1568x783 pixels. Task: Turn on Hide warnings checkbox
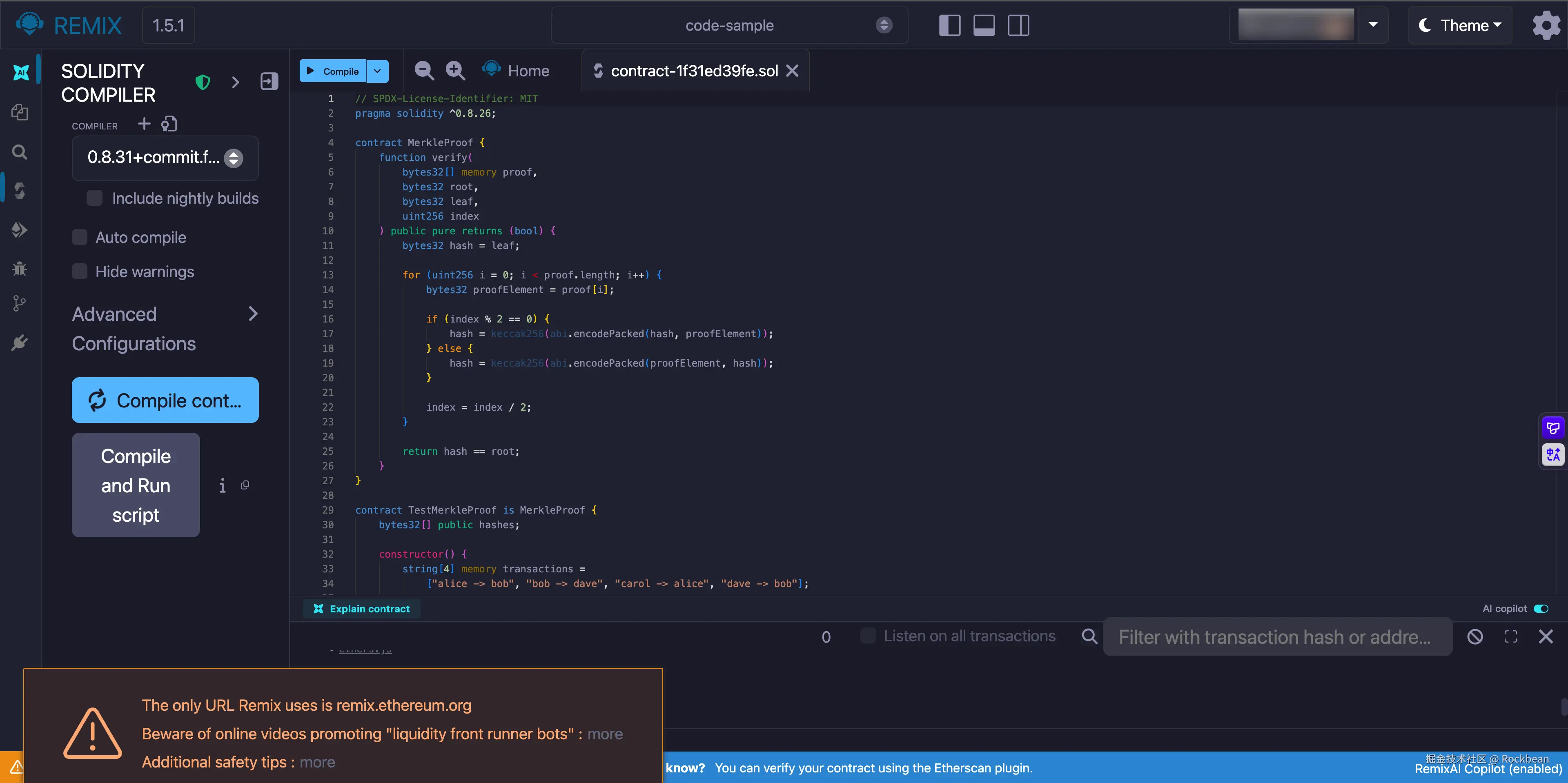[80, 271]
